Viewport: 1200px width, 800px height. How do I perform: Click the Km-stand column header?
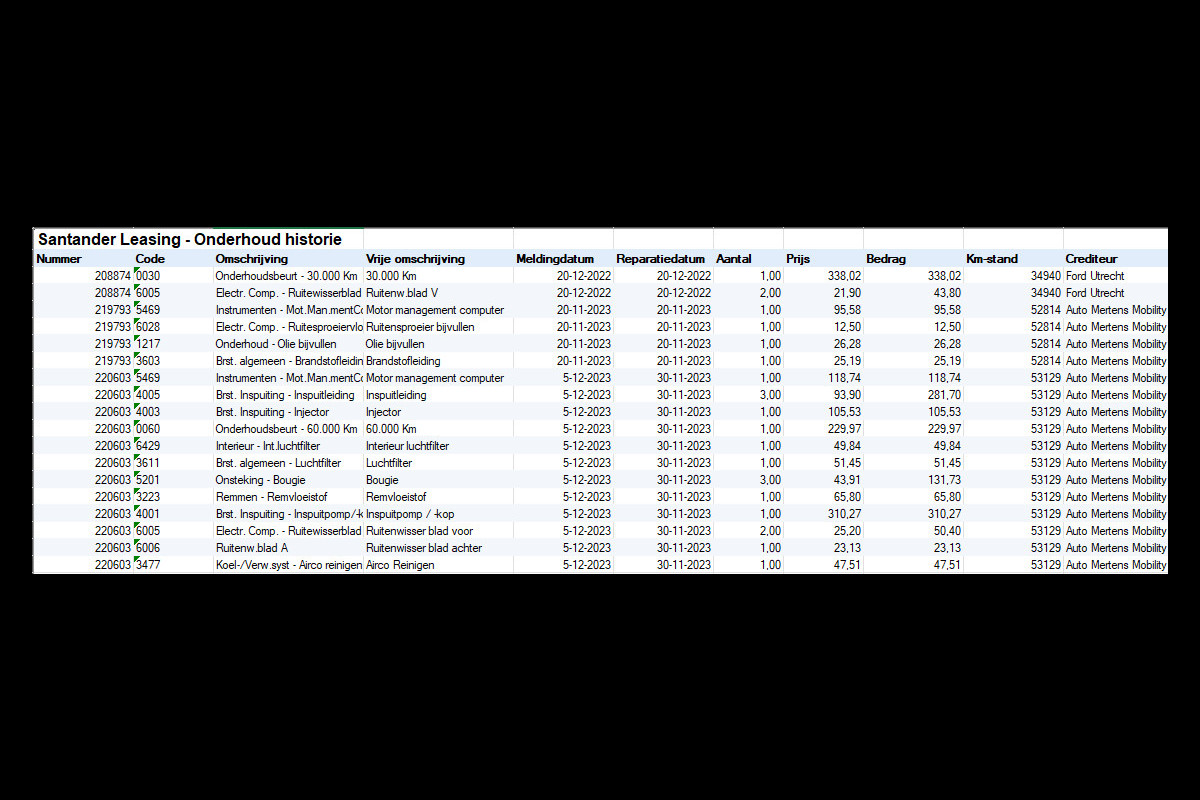click(992, 259)
